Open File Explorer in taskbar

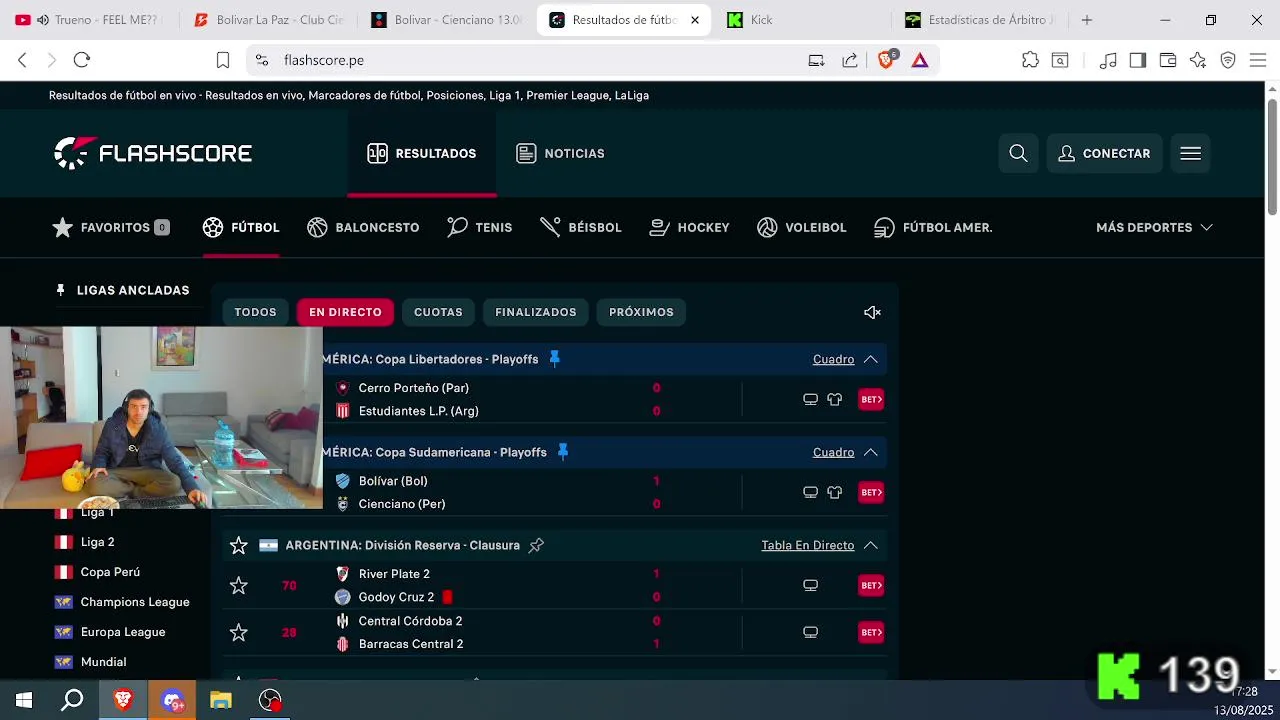coord(221,700)
